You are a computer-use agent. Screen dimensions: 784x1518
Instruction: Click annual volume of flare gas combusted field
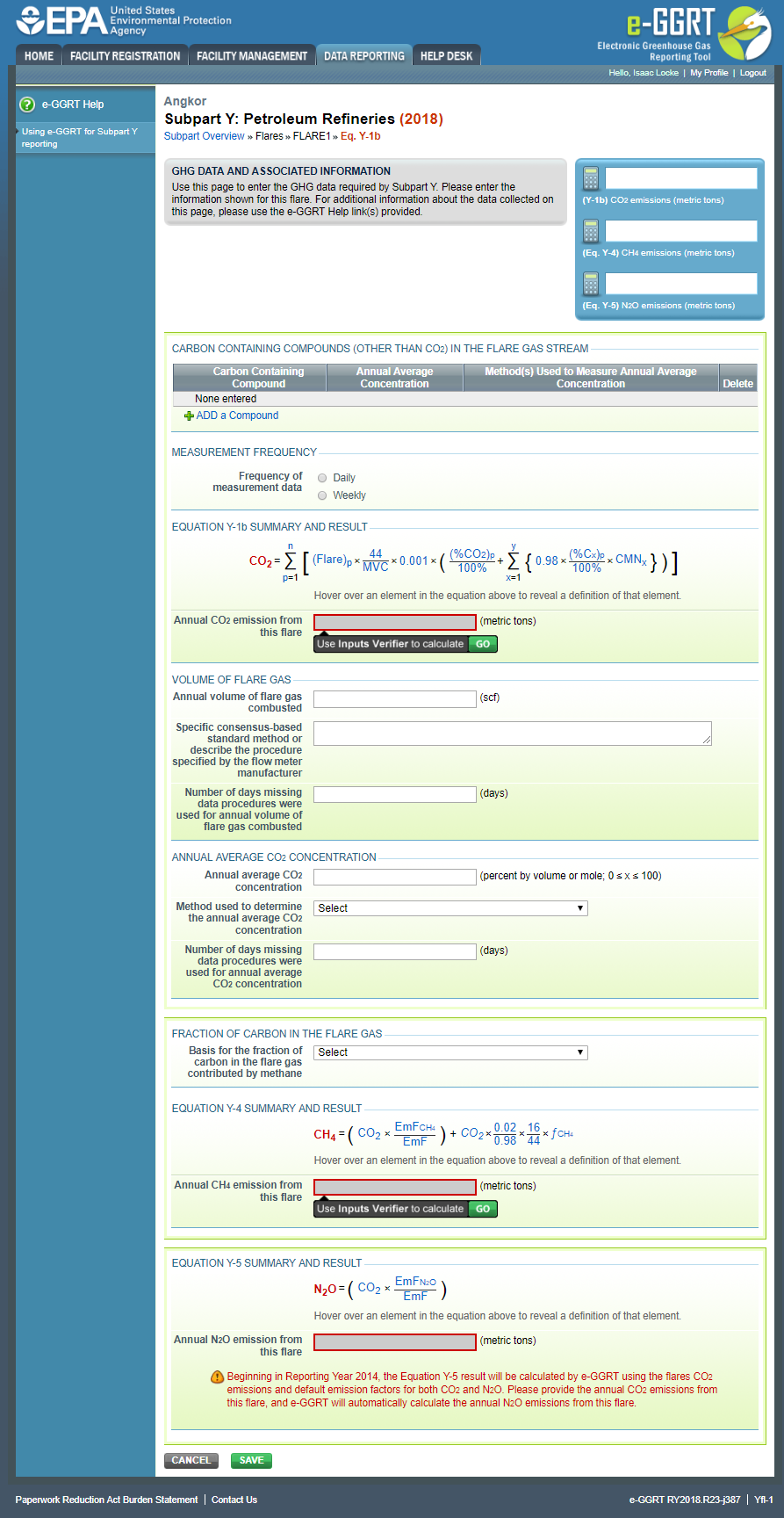coord(395,698)
